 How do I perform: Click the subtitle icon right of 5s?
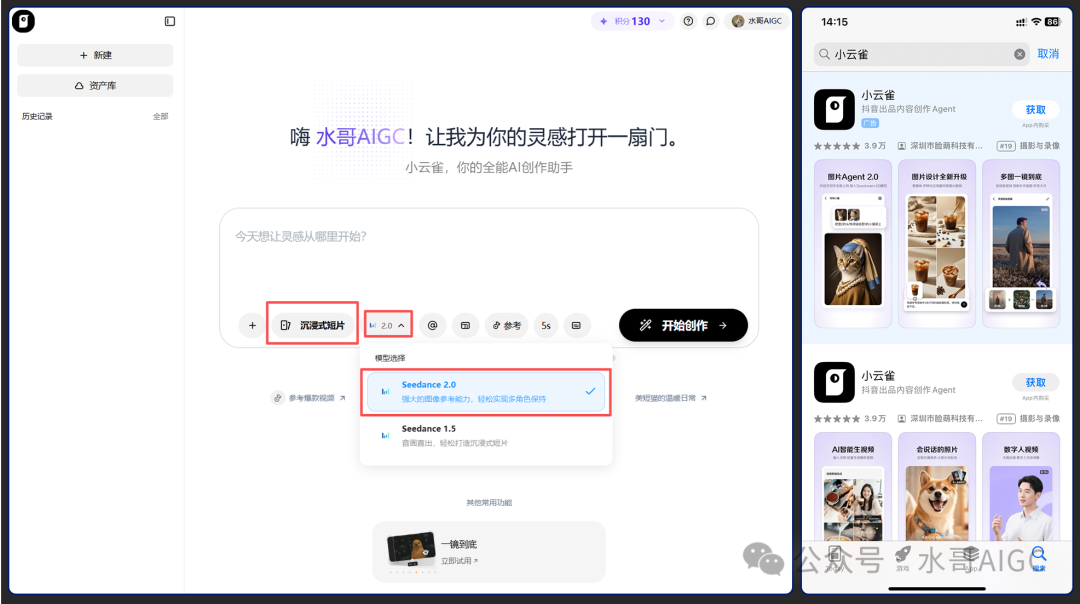coord(577,325)
